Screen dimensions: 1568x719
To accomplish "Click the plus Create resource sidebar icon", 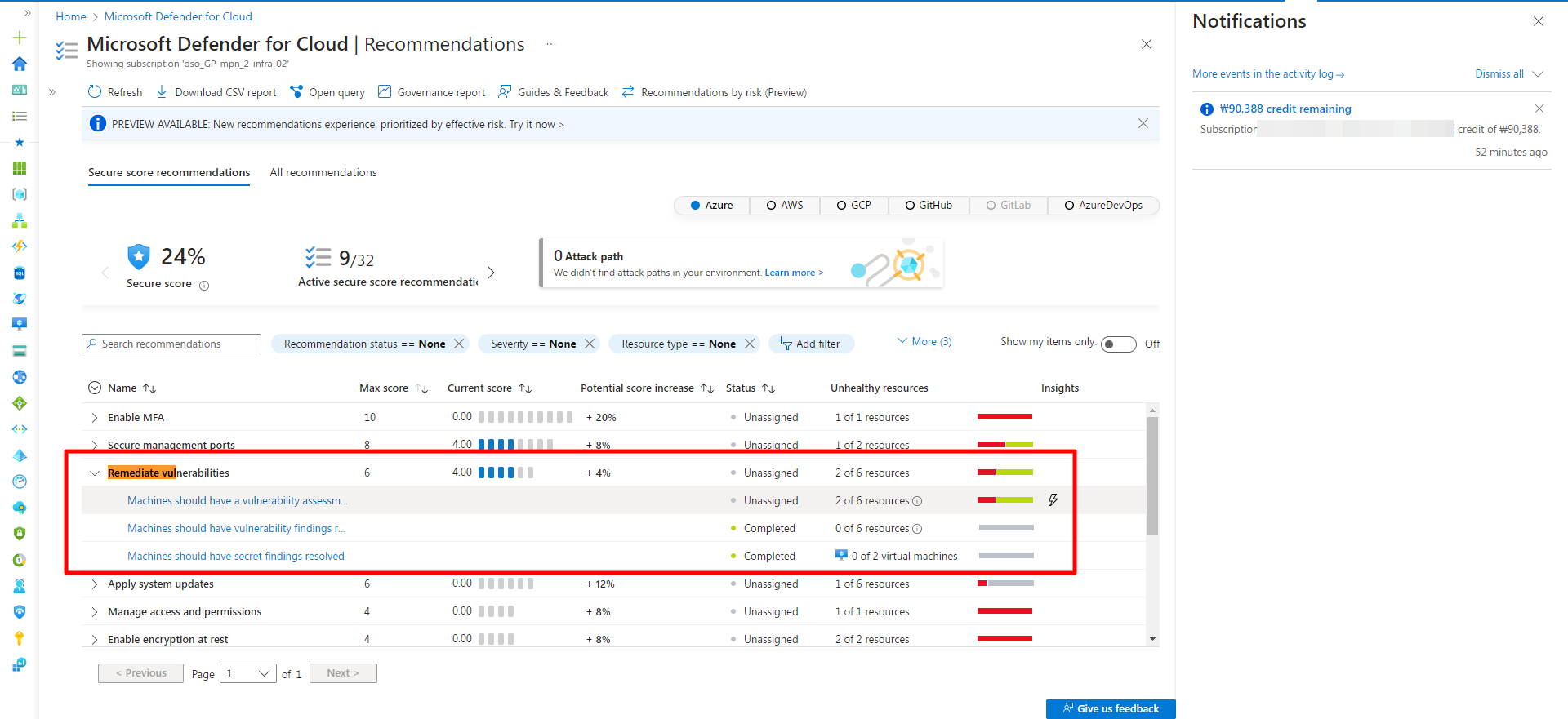I will [20, 38].
